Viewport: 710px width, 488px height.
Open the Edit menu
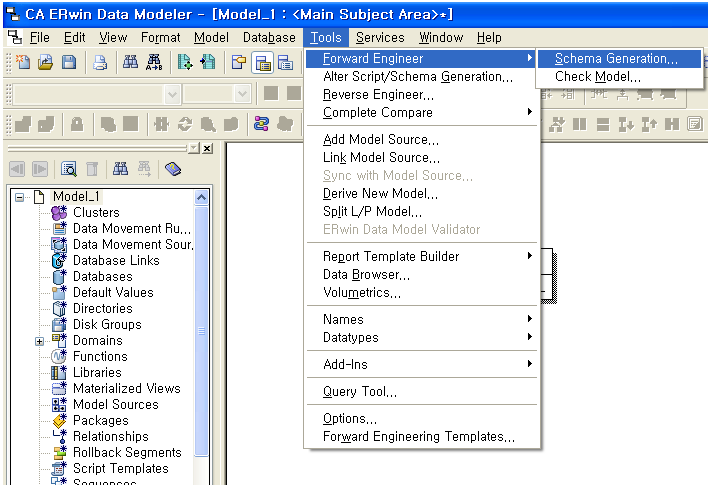(74, 38)
